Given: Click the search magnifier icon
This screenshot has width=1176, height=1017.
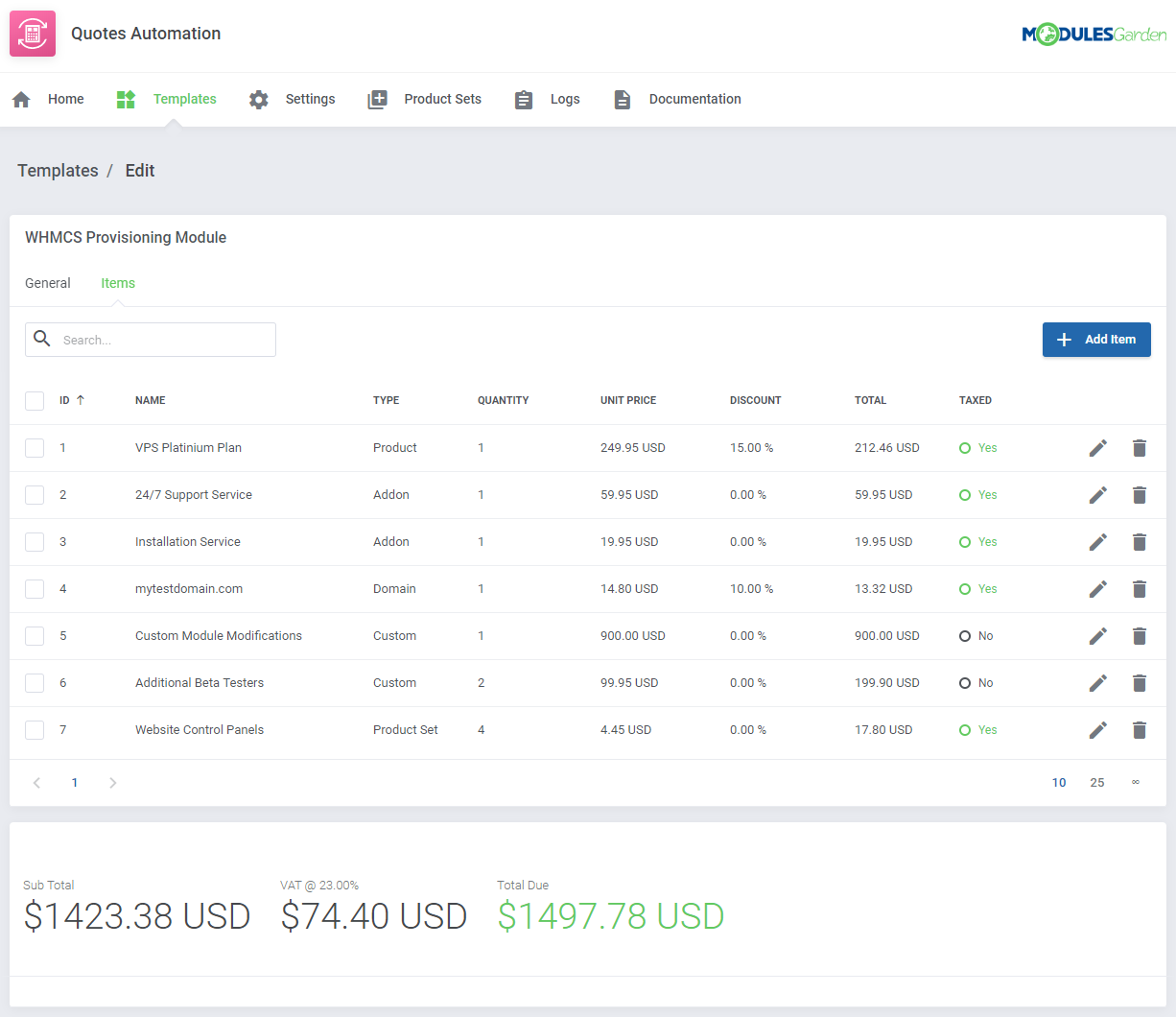Looking at the screenshot, I should point(42,339).
